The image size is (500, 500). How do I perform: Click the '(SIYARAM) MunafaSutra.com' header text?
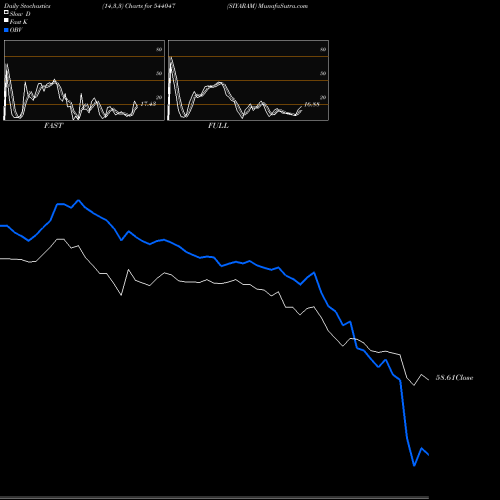(267, 6)
